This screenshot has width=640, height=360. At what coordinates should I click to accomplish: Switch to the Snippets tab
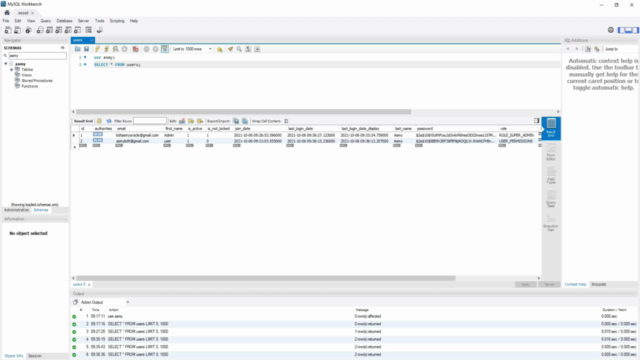[599, 284]
